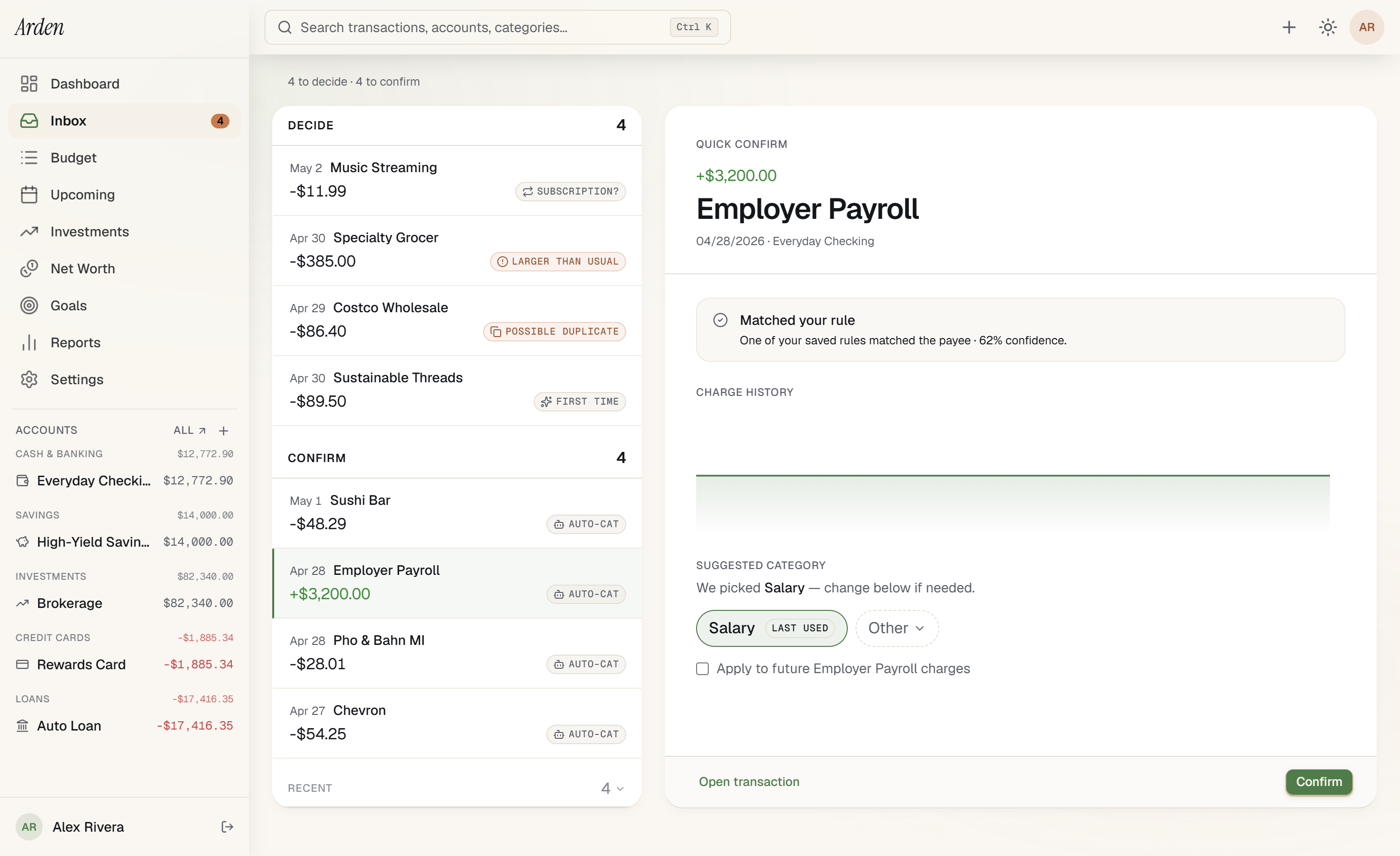Click Open transaction link
Screen dimensions: 1400x856
[x=749, y=782]
